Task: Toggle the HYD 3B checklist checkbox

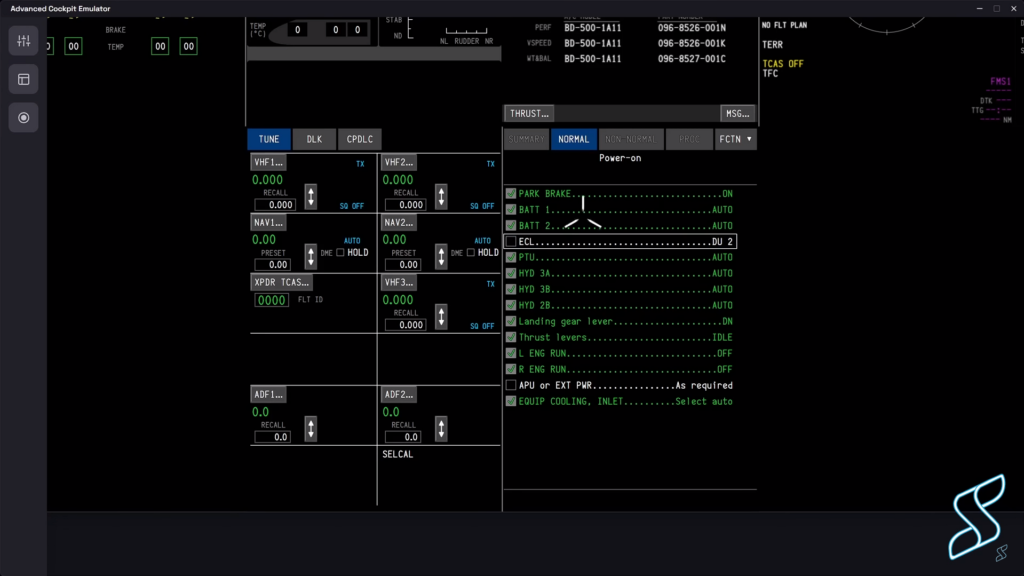Action: point(511,289)
